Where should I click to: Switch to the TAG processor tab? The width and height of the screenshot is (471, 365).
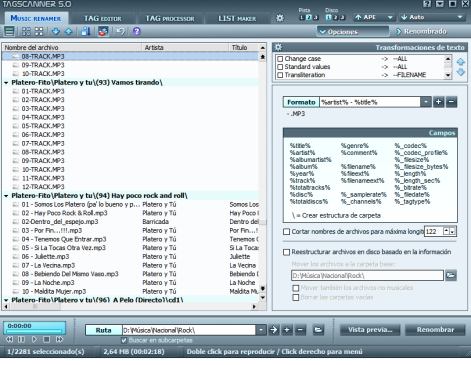tap(170, 19)
